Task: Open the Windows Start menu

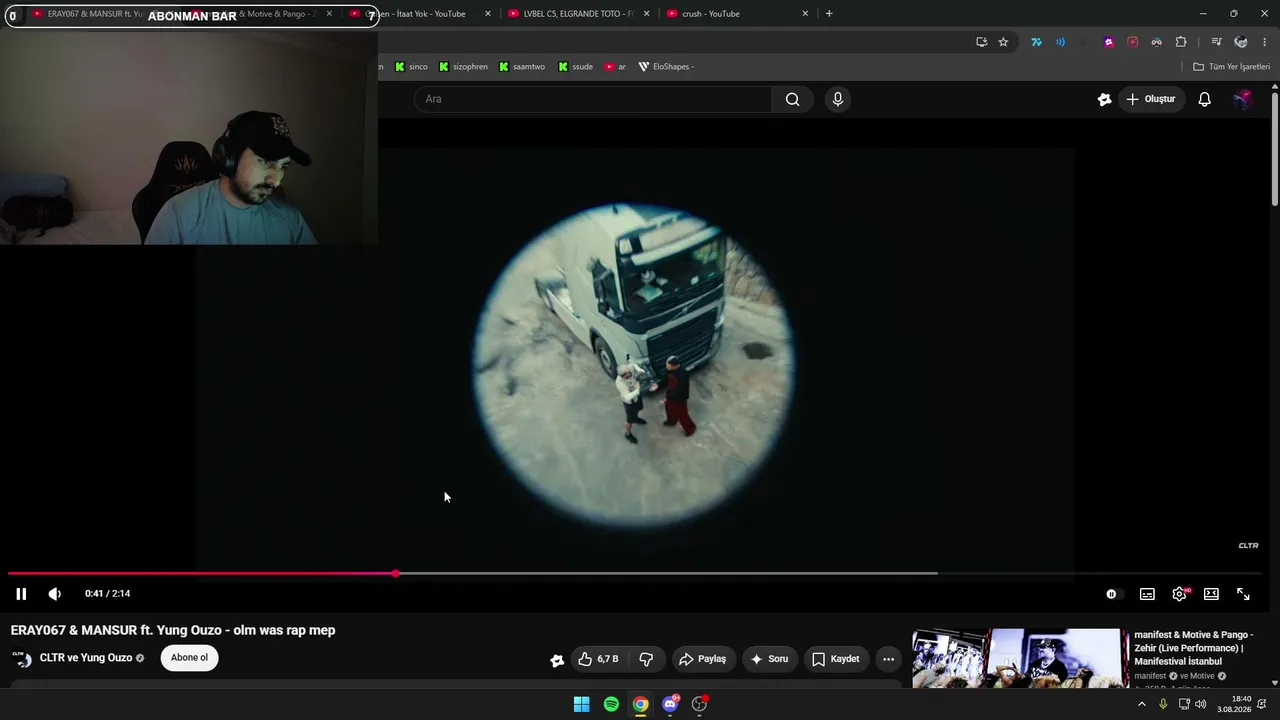Action: pyautogui.click(x=581, y=704)
